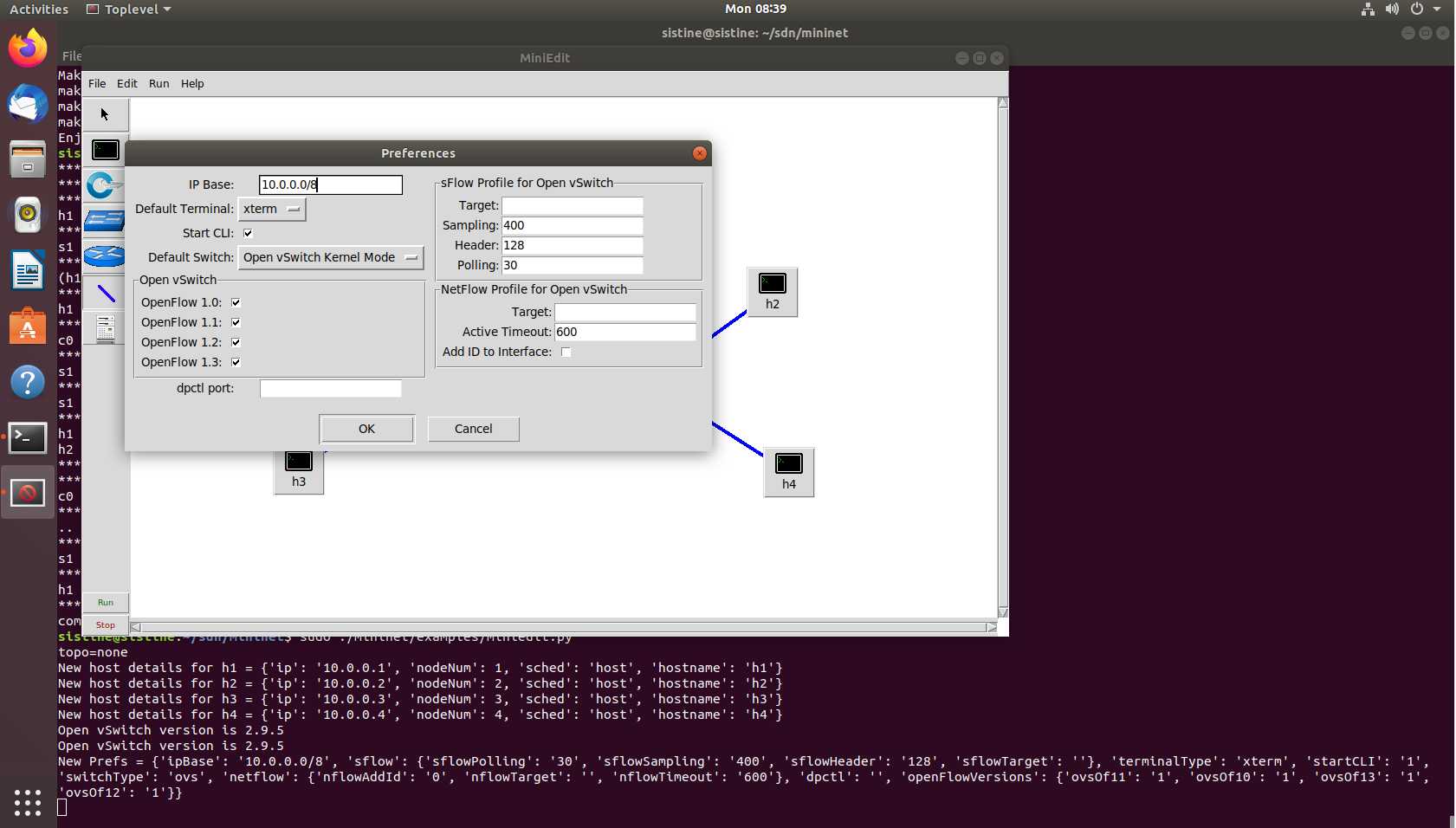
Task: Click sFlow Header field
Action: point(573,245)
